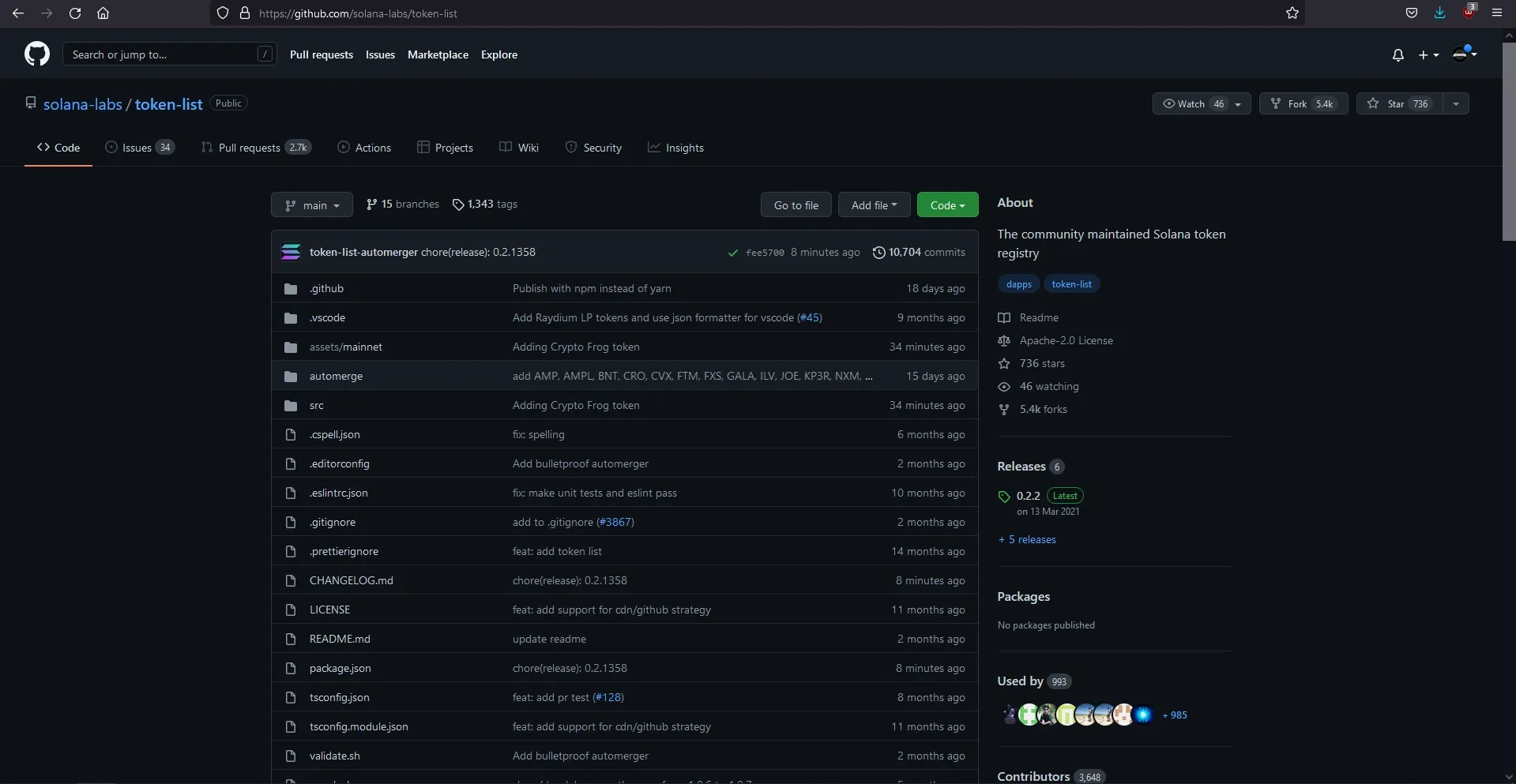View the 15 branches link
1516x784 pixels.
[402, 204]
